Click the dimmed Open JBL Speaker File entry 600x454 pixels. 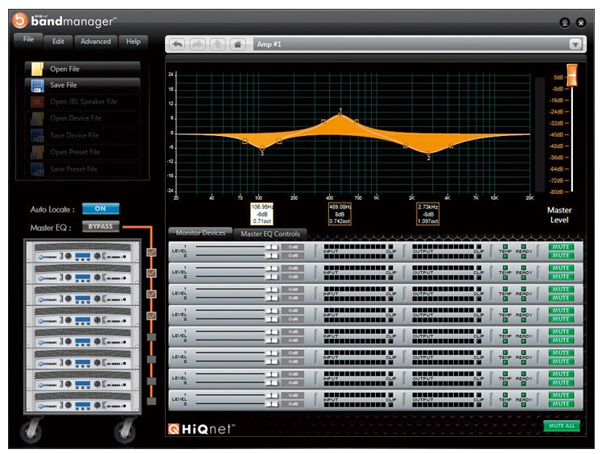click(x=83, y=102)
